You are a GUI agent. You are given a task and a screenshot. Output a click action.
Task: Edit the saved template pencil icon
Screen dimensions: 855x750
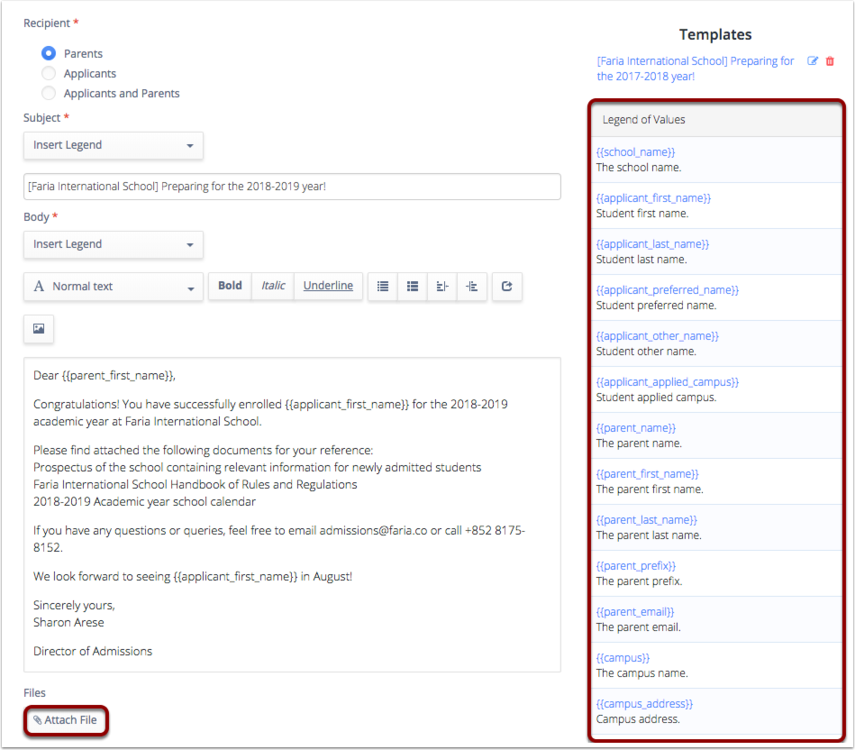(x=812, y=61)
